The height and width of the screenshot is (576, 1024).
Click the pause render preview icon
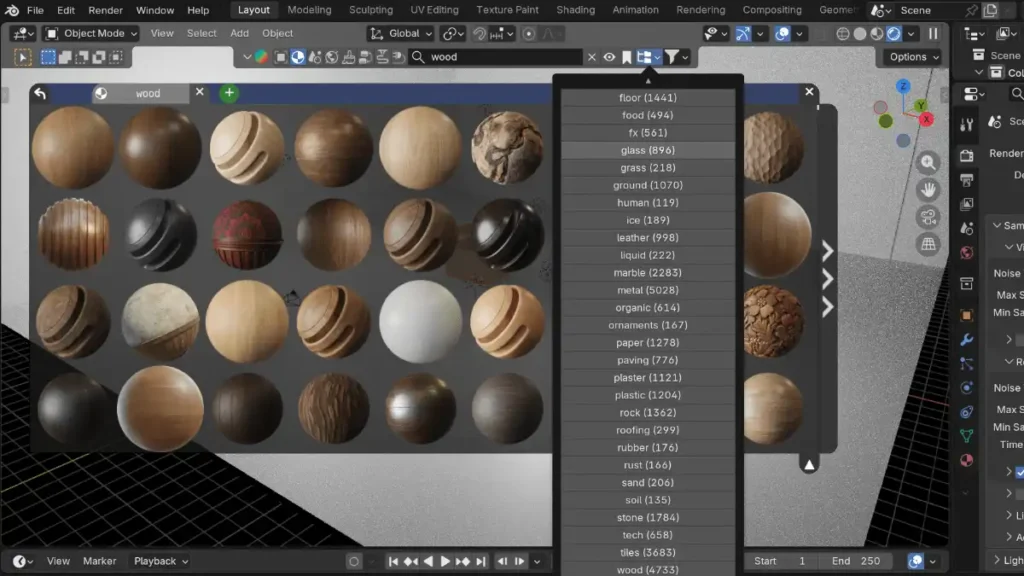point(933,33)
